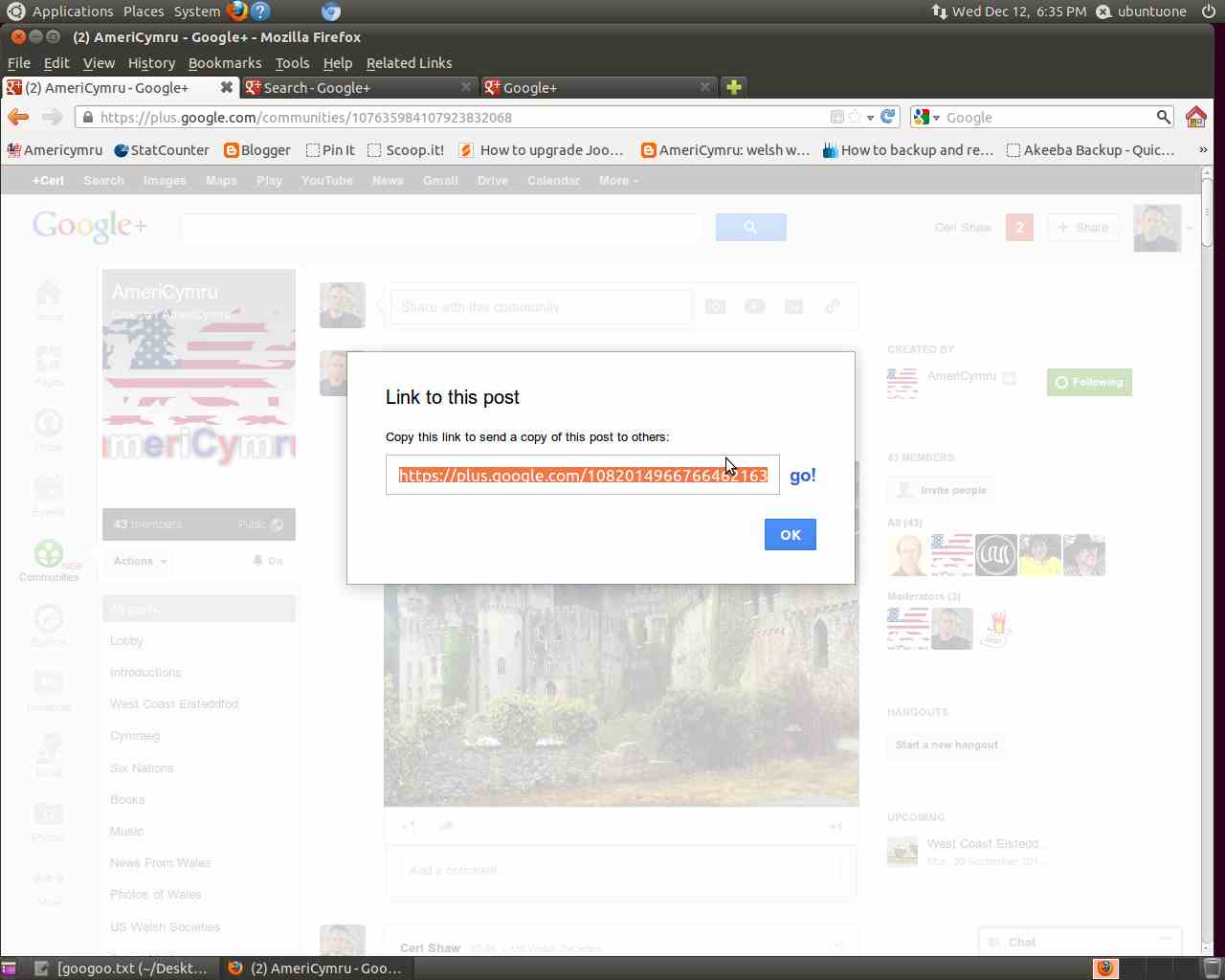This screenshot has width=1225, height=980.
Task: Click the Gmail link in Google bar
Action: pos(440,180)
